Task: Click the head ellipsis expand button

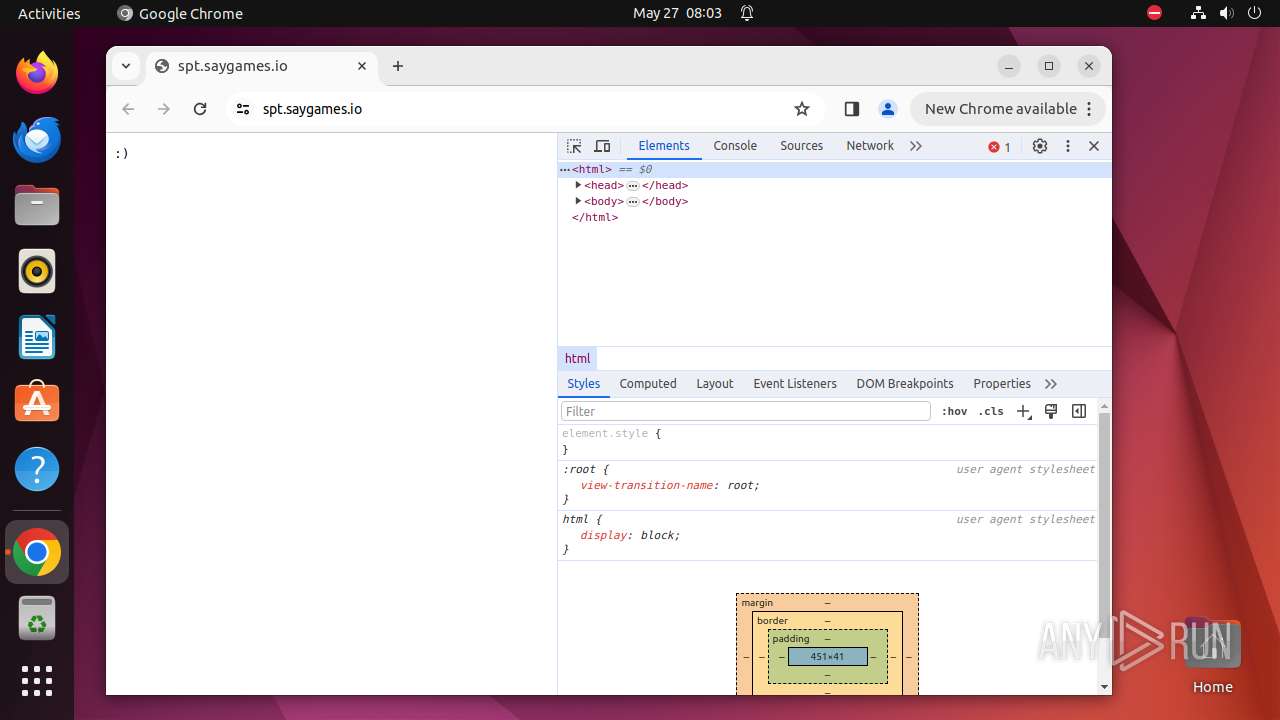Action: point(633,186)
